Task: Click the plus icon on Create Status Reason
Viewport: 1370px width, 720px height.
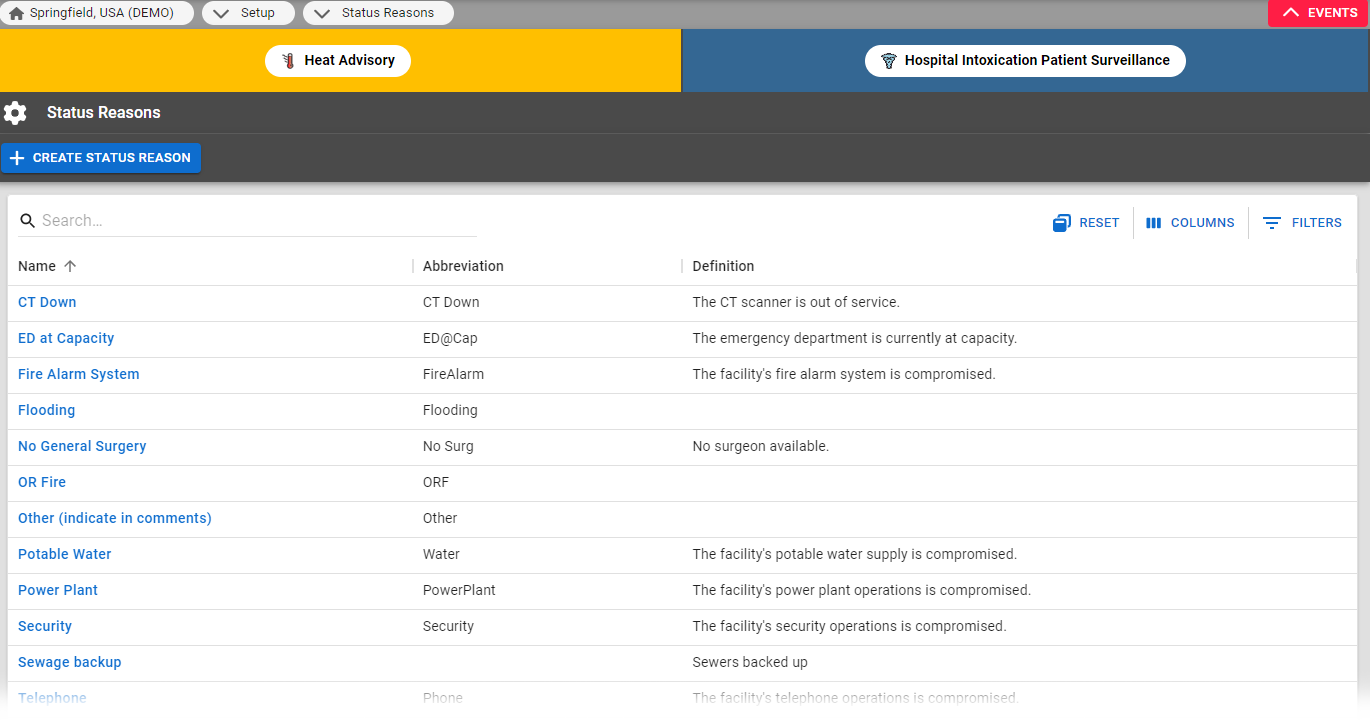Action: 16,157
